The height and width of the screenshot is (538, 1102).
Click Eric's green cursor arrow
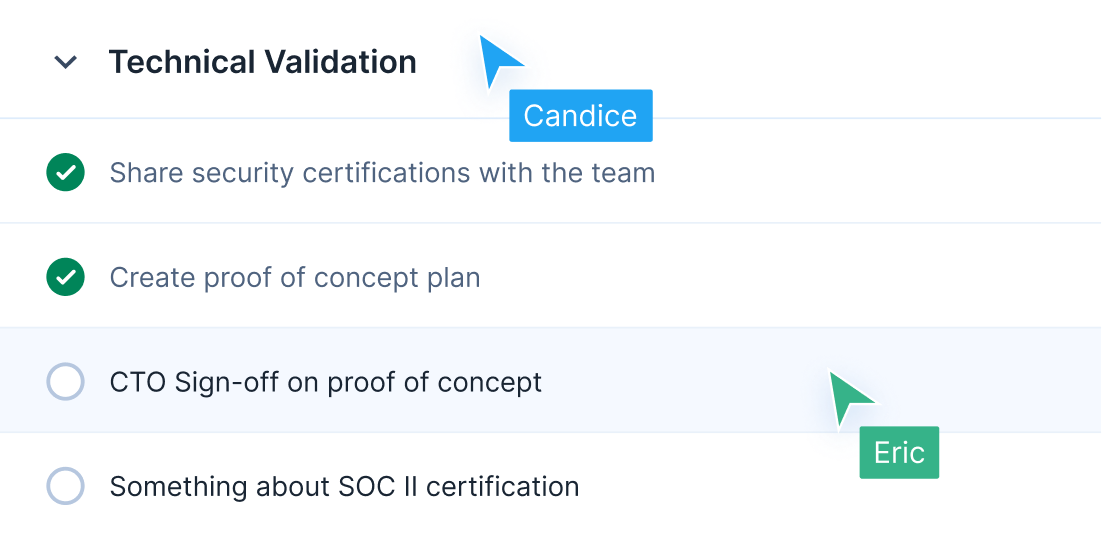click(848, 396)
